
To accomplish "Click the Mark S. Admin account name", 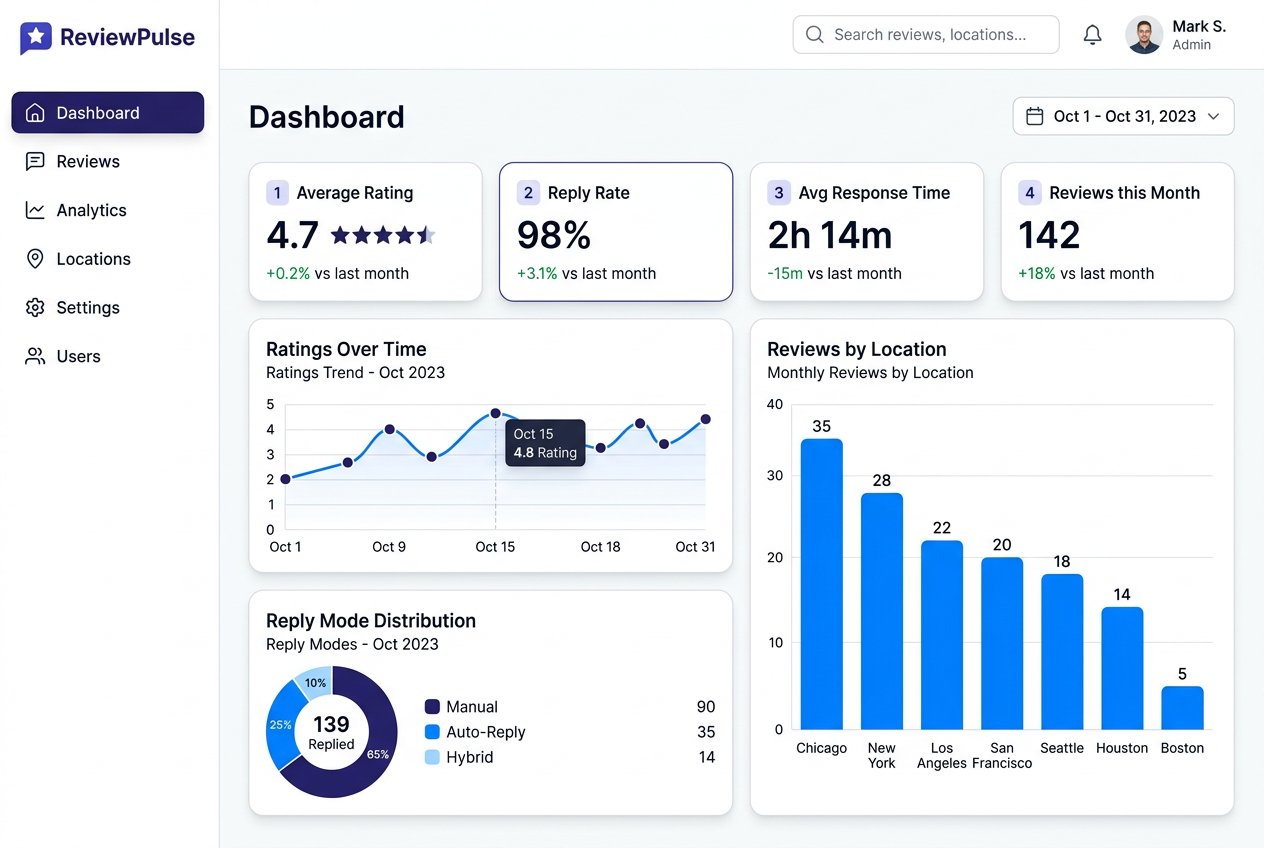I will (x=1198, y=35).
